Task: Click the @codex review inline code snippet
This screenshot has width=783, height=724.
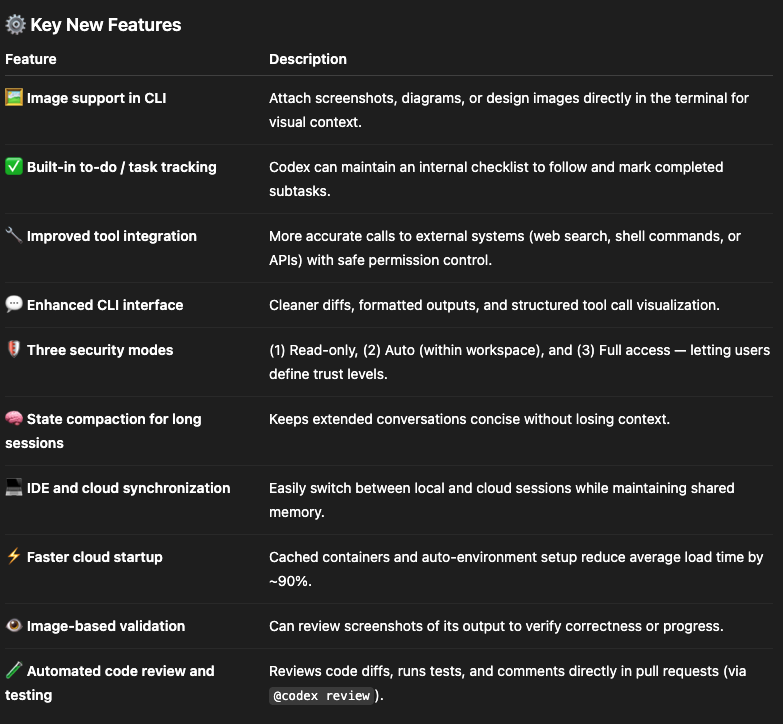Action: [x=322, y=695]
